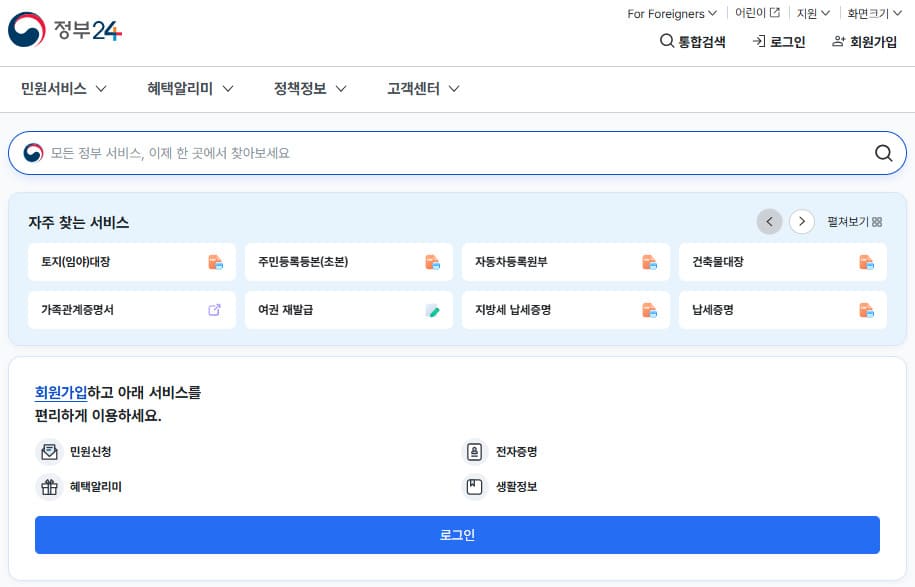This screenshot has width=915, height=587.
Task: Click the next arrow in 자주 찾는 서비스
Action: 801,221
